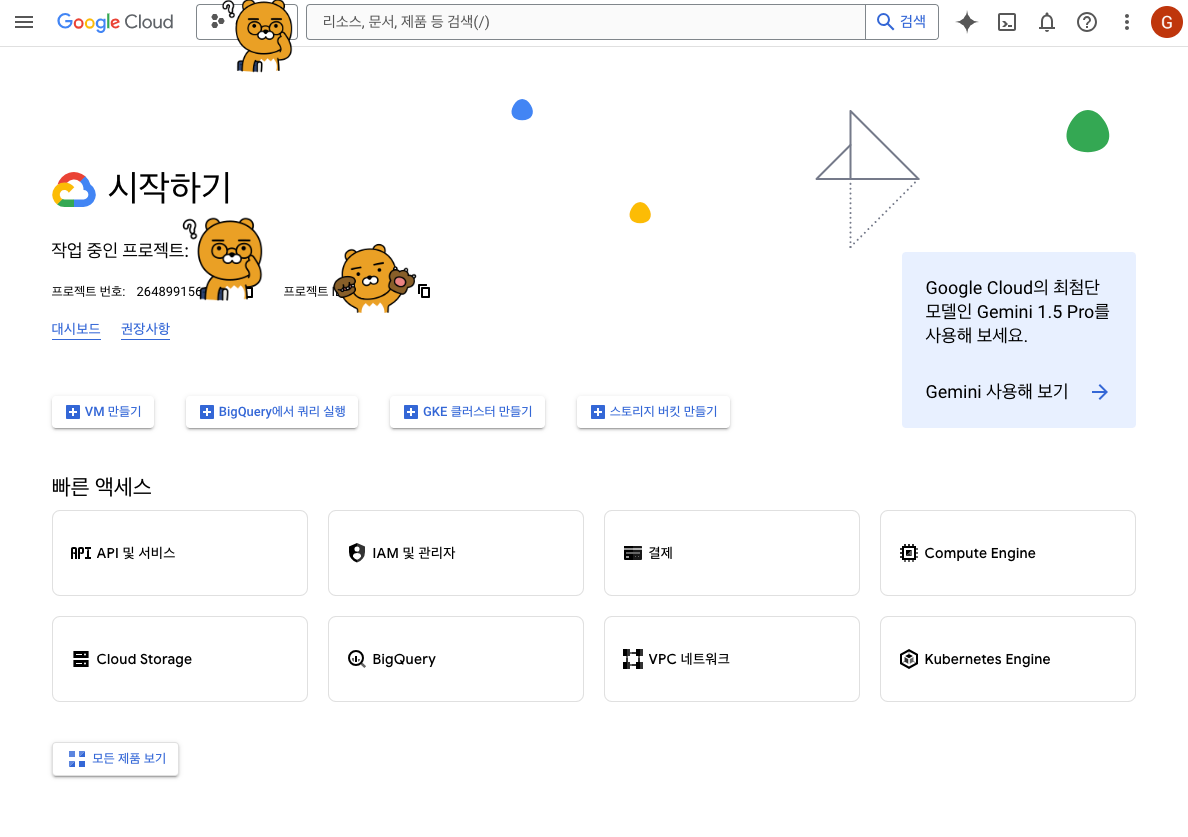This screenshot has height=837, width=1188.
Task: Click the account avatar G
Action: [x=1167, y=22]
